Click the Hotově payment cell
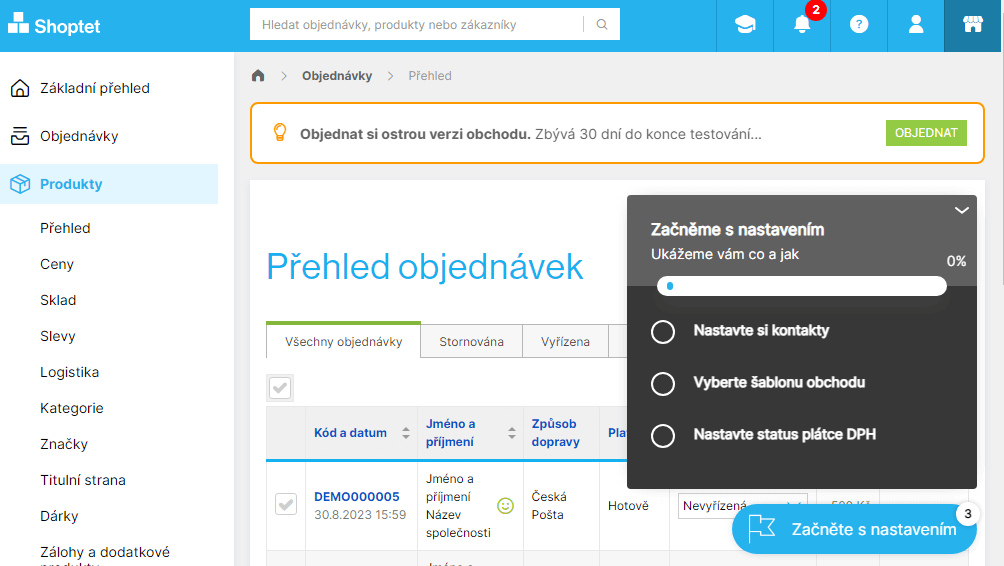The width and height of the screenshot is (1004, 566). [x=628, y=506]
